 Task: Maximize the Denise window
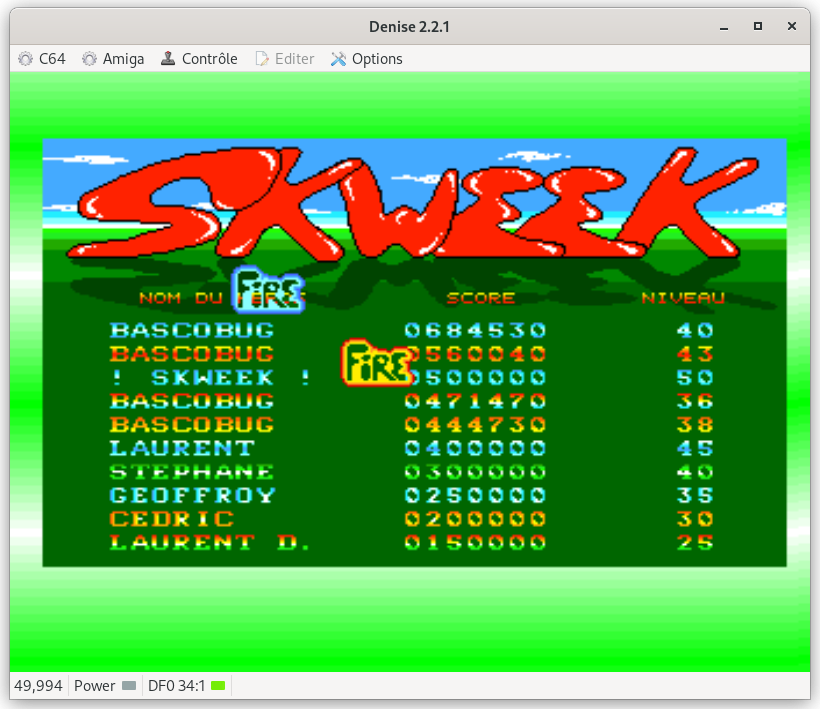pyautogui.click(x=758, y=26)
